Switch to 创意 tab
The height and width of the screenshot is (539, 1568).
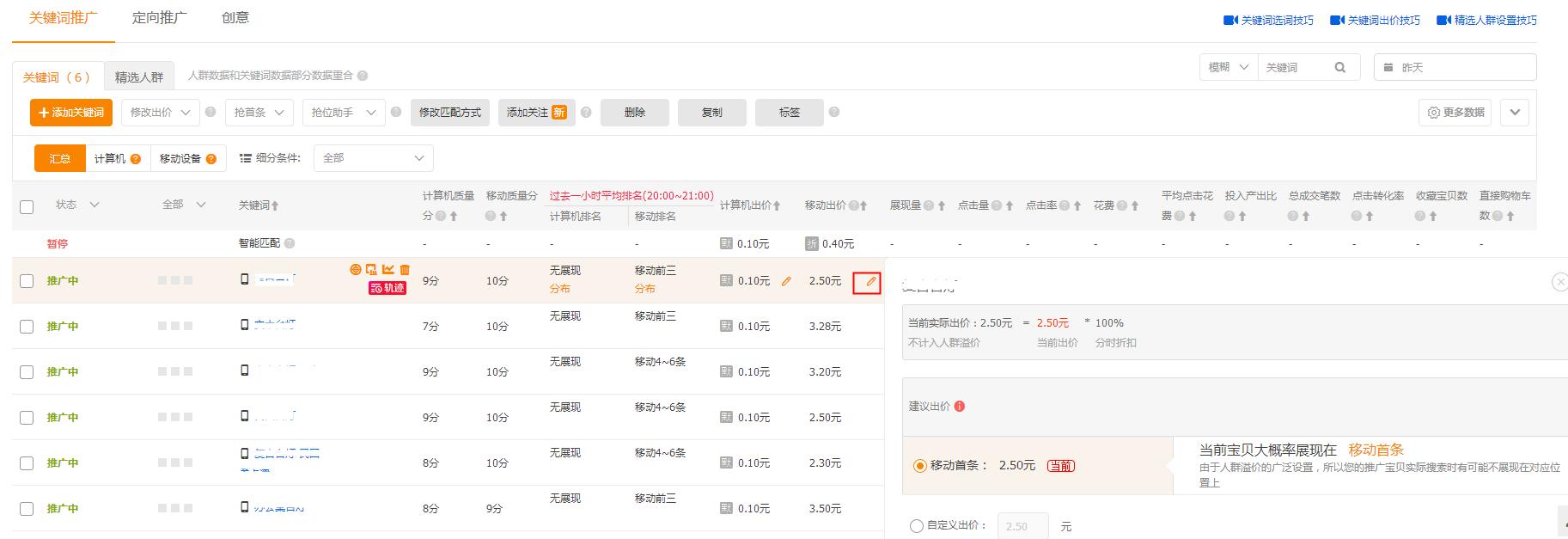tap(235, 17)
